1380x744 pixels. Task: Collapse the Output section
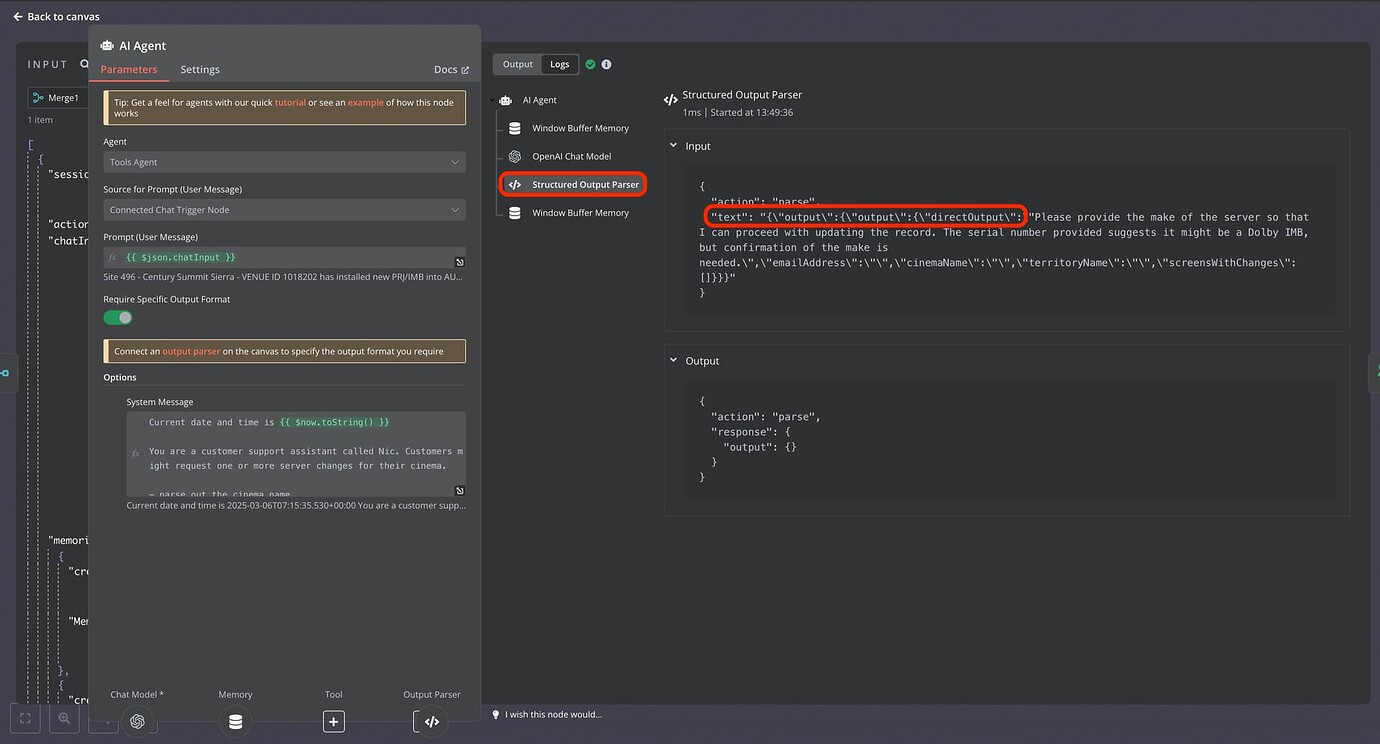click(x=676, y=360)
